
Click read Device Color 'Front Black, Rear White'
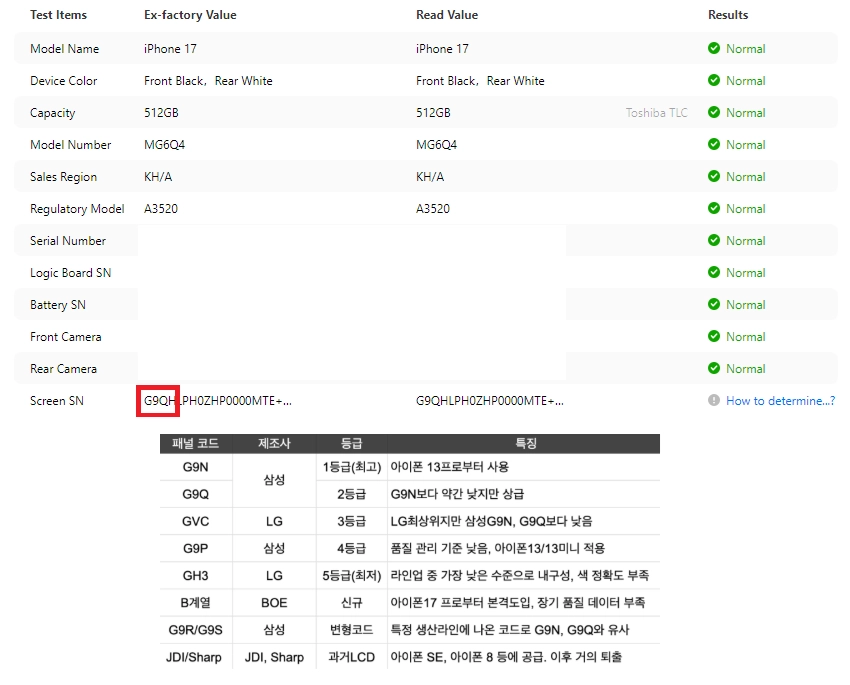tap(480, 81)
